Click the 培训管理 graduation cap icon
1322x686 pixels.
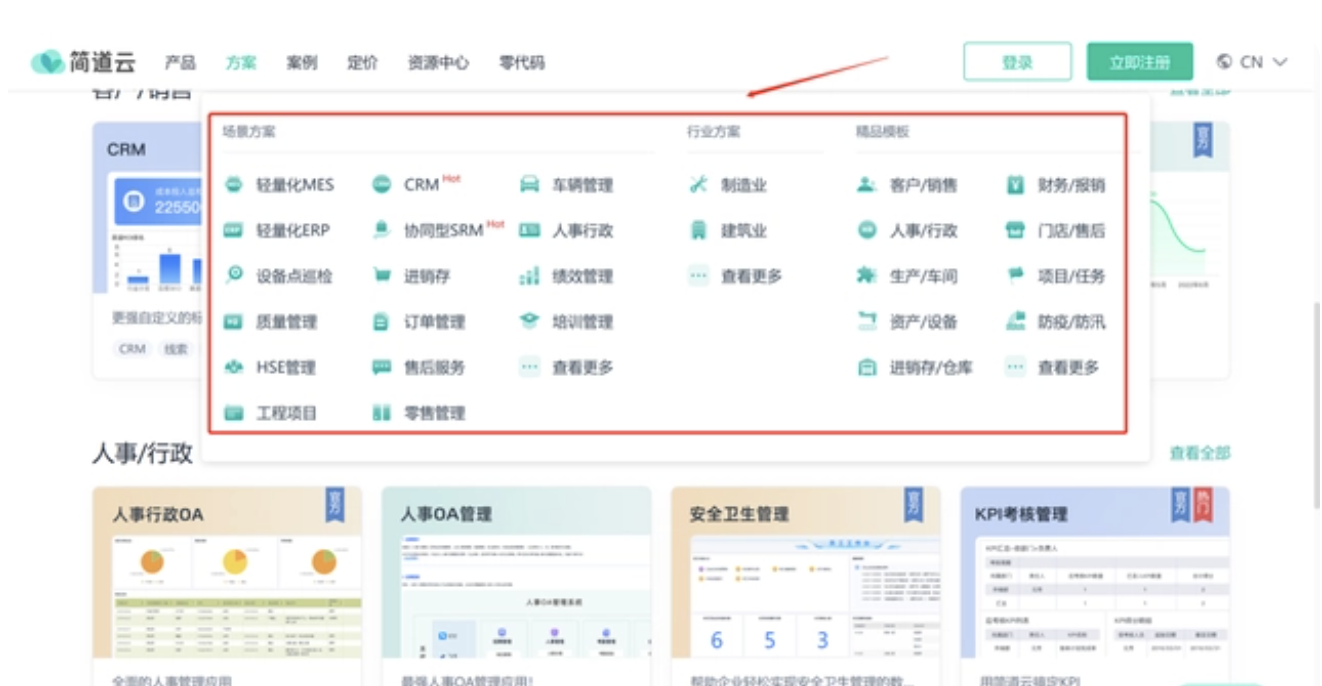click(x=529, y=322)
